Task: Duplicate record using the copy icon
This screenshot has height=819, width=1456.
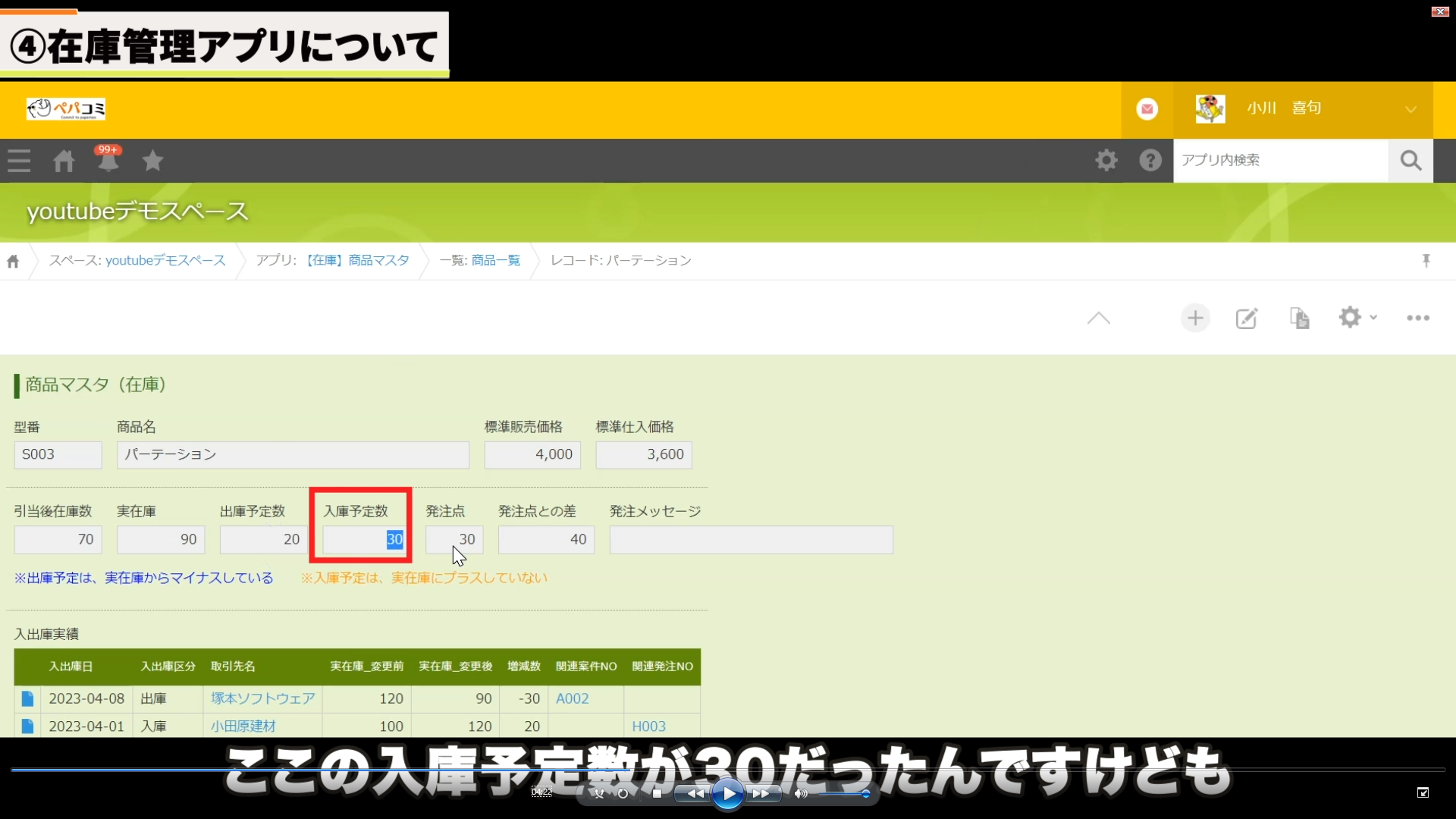Action: click(1300, 318)
